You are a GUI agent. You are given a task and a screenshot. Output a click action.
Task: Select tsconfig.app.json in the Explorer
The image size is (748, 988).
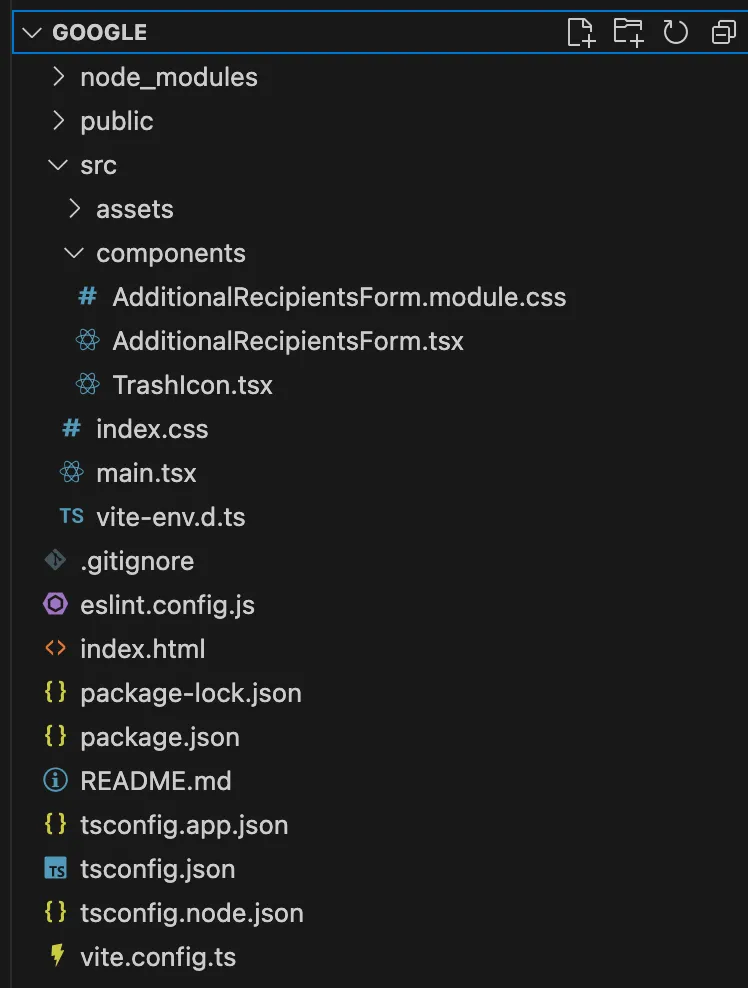point(184,825)
